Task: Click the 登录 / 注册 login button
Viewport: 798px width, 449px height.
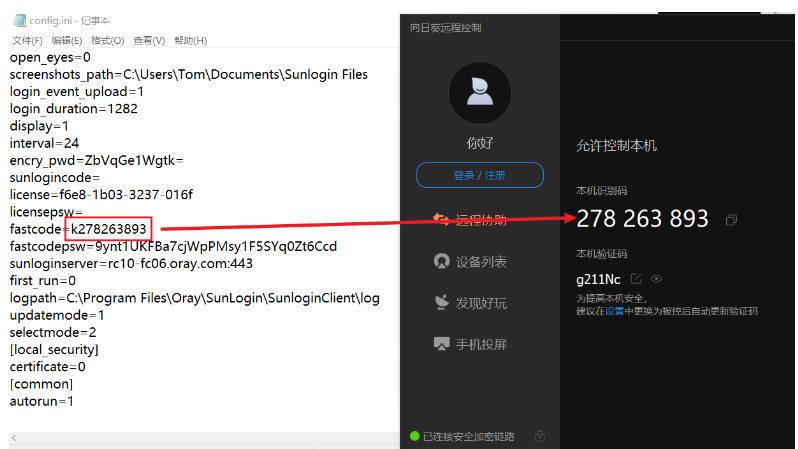Action: click(479, 175)
